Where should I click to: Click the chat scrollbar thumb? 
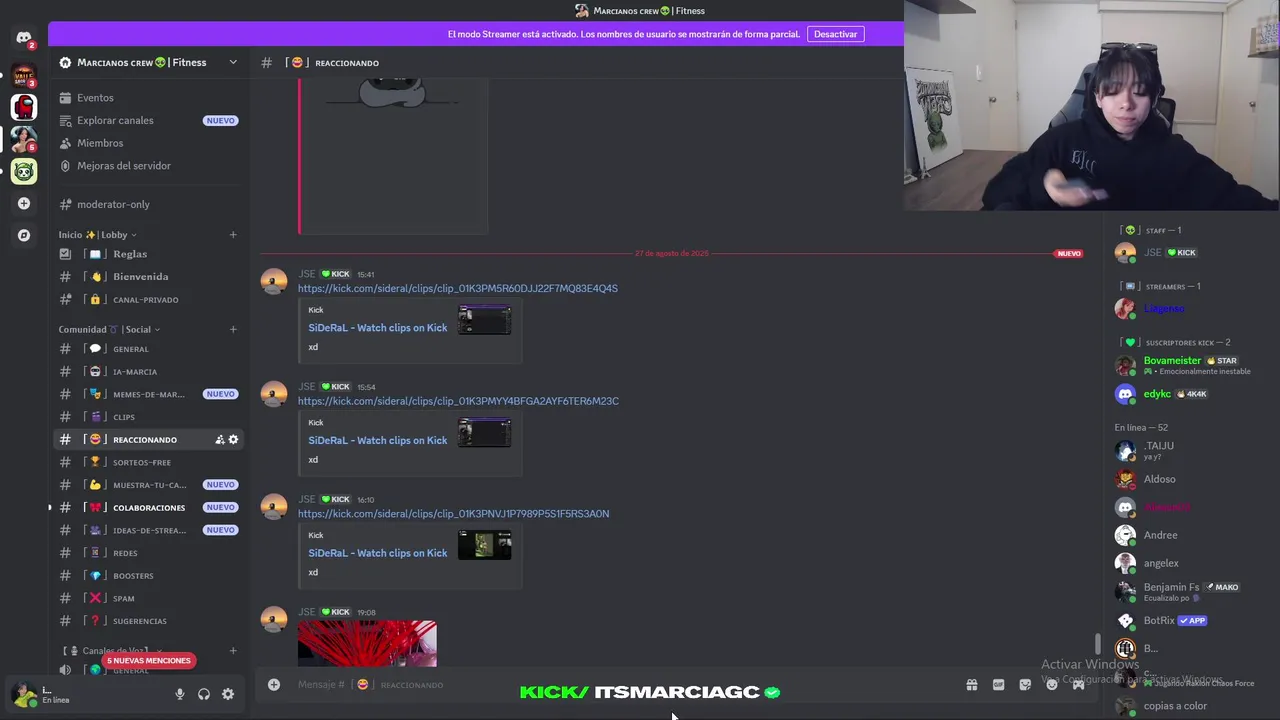point(1097,645)
